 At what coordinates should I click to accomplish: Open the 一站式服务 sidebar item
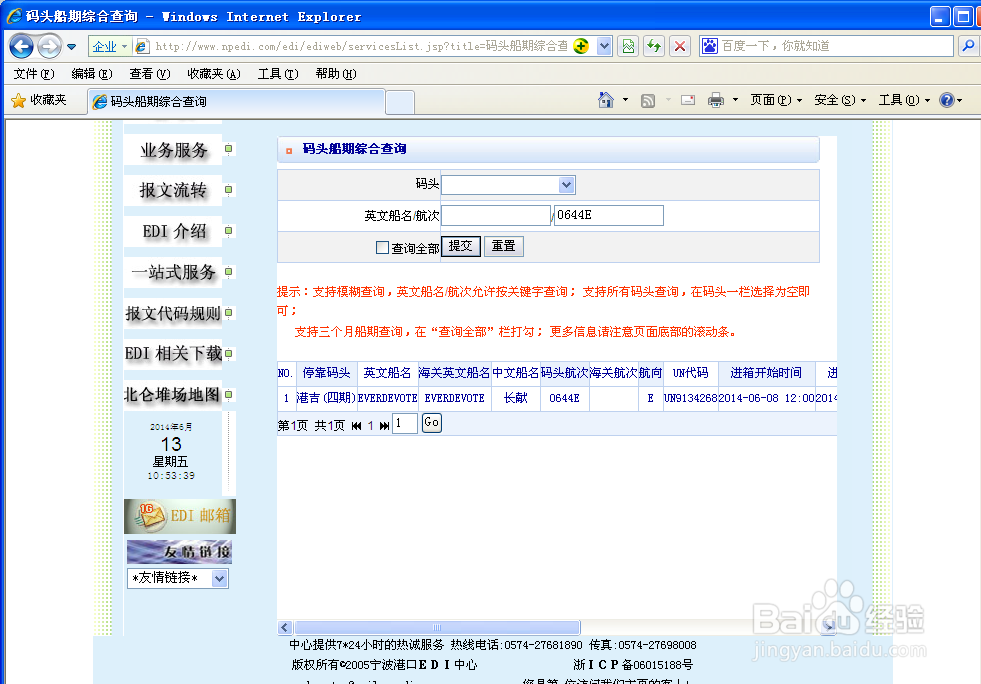point(173,272)
